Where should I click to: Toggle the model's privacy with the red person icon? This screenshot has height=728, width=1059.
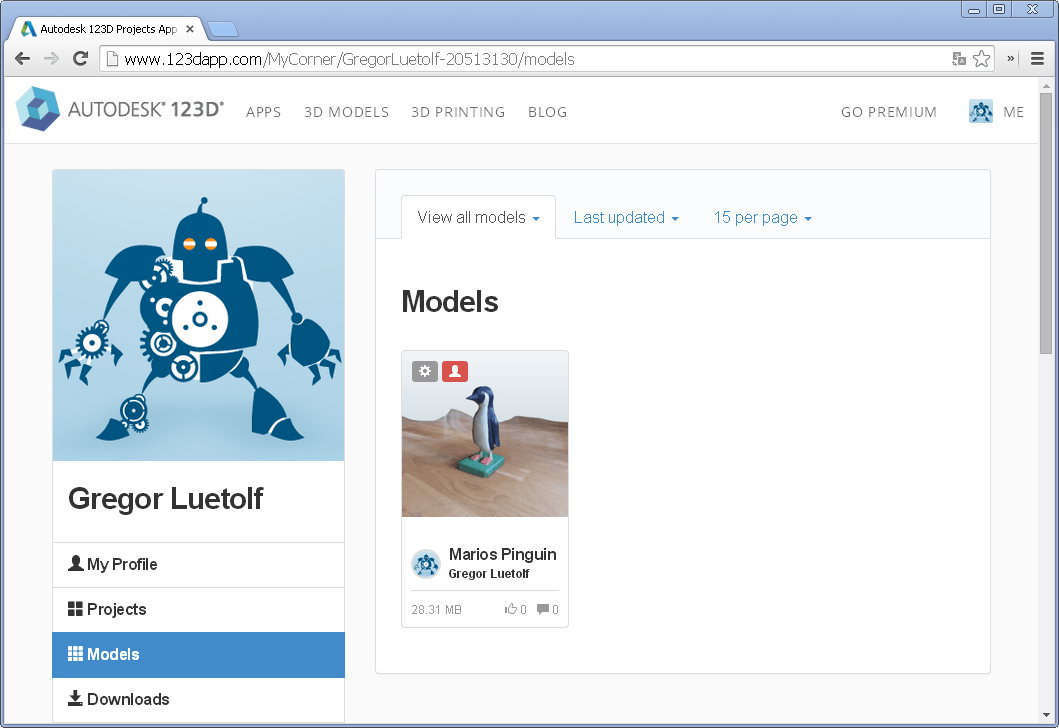point(455,371)
